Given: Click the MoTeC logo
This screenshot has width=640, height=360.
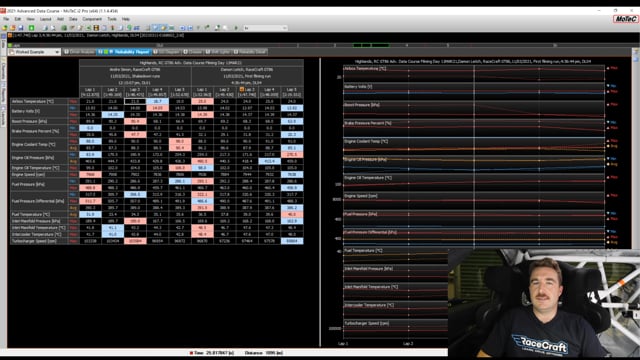Looking at the screenshot, I should coord(625,19).
